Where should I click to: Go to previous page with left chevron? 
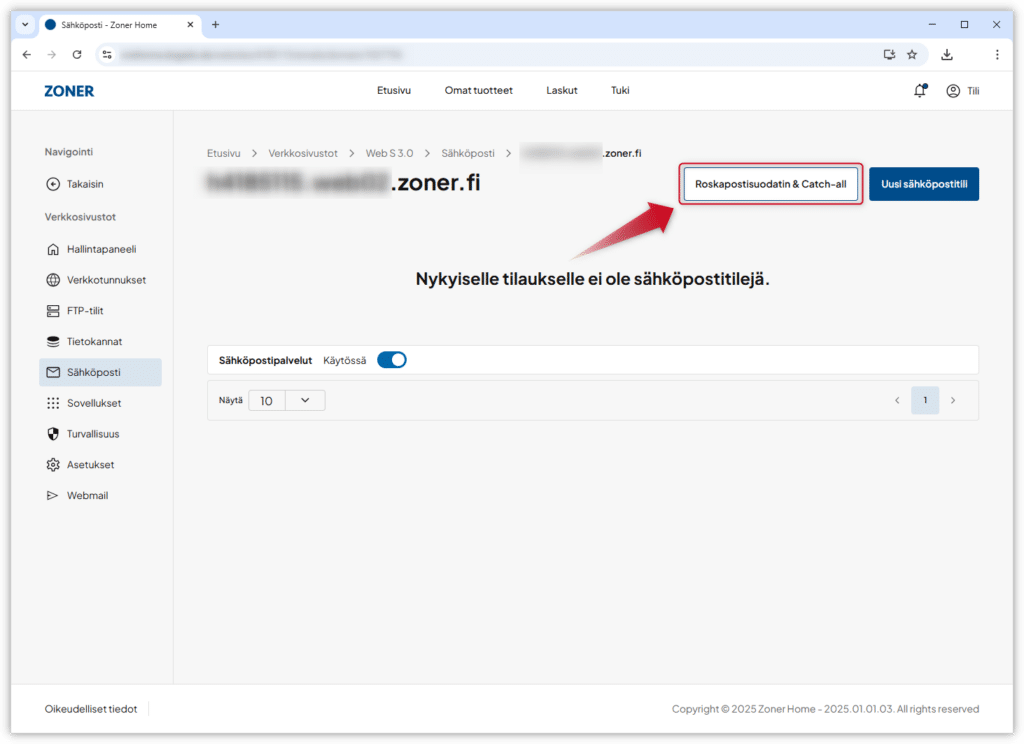point(897,400)
